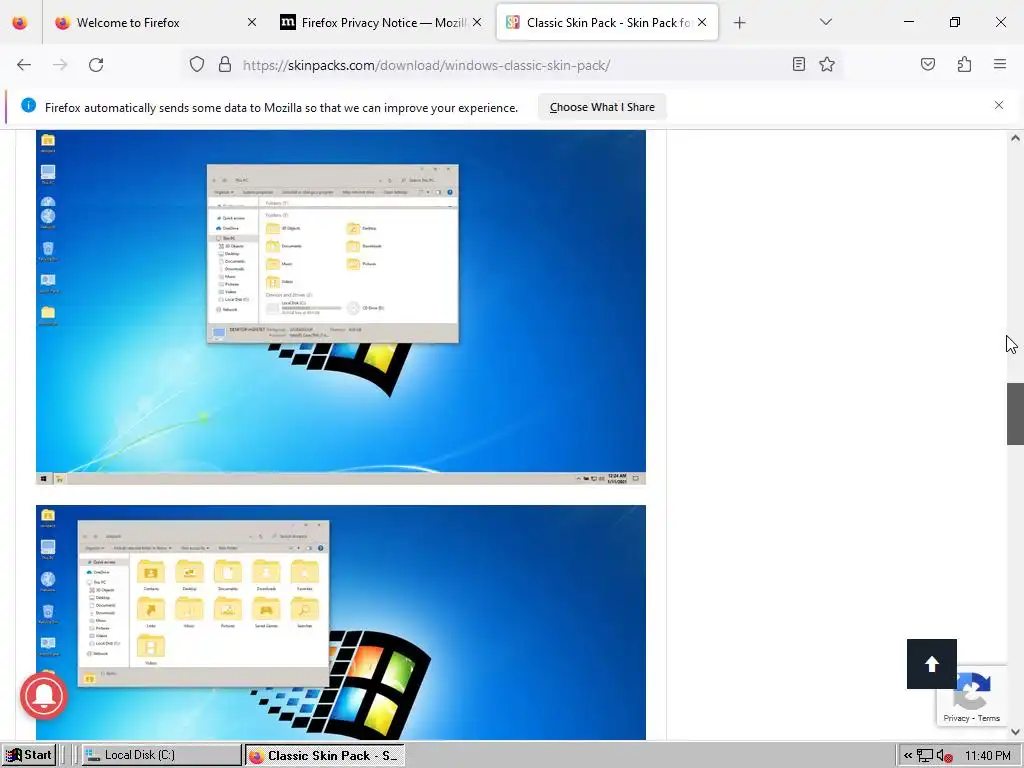
Task: Close the Classic Skin Pack tab
Action: 702,22
